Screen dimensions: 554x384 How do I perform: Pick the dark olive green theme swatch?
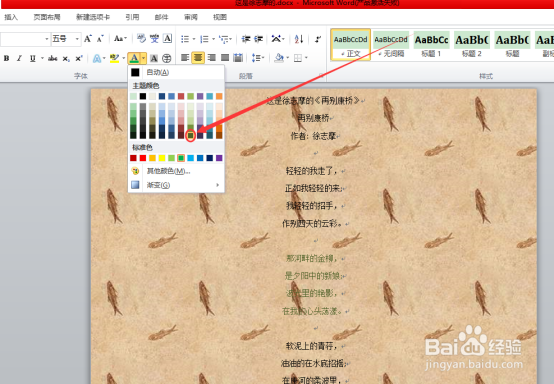point(190,135)
